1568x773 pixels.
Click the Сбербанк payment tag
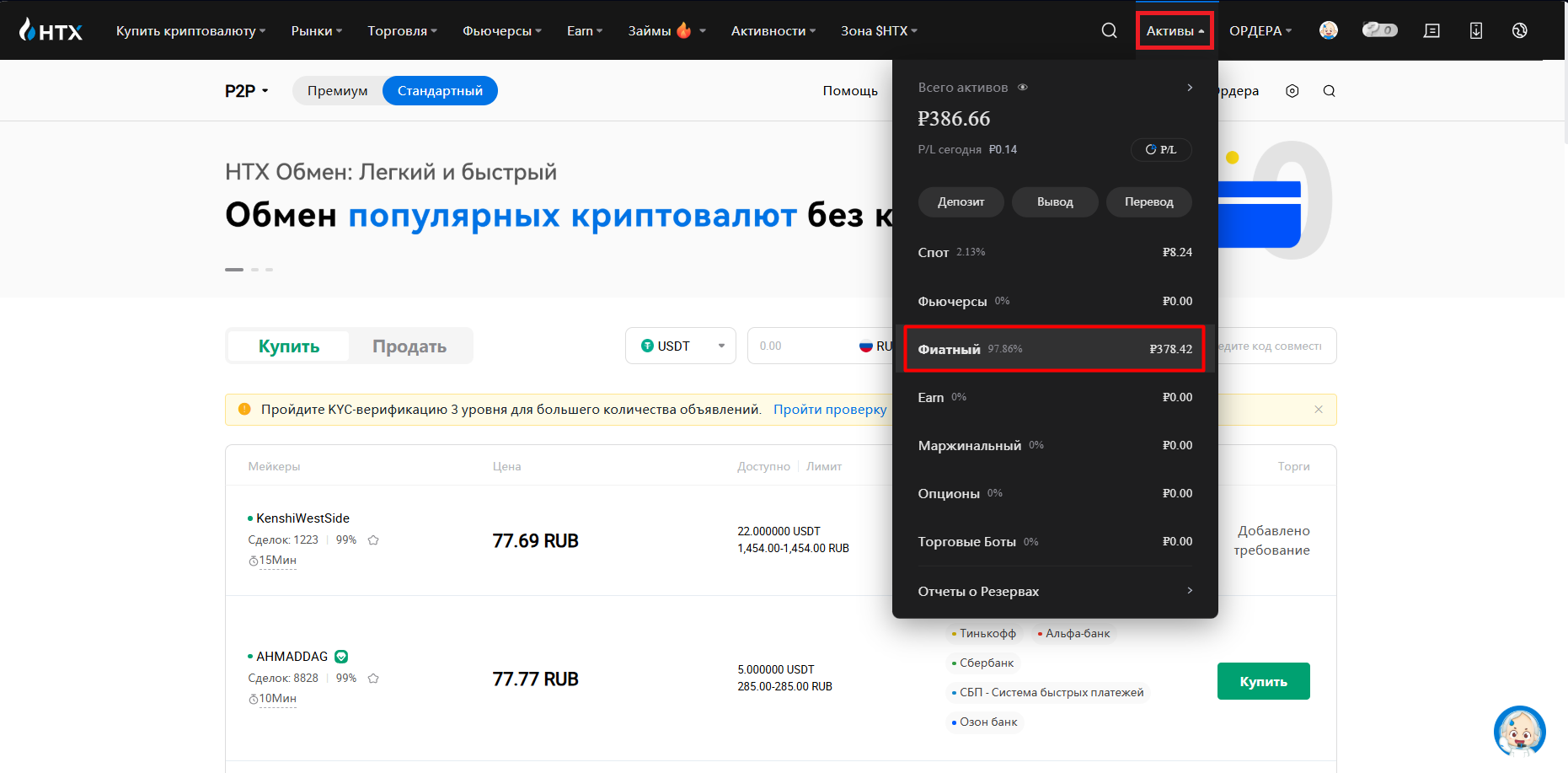coord(982,663)
